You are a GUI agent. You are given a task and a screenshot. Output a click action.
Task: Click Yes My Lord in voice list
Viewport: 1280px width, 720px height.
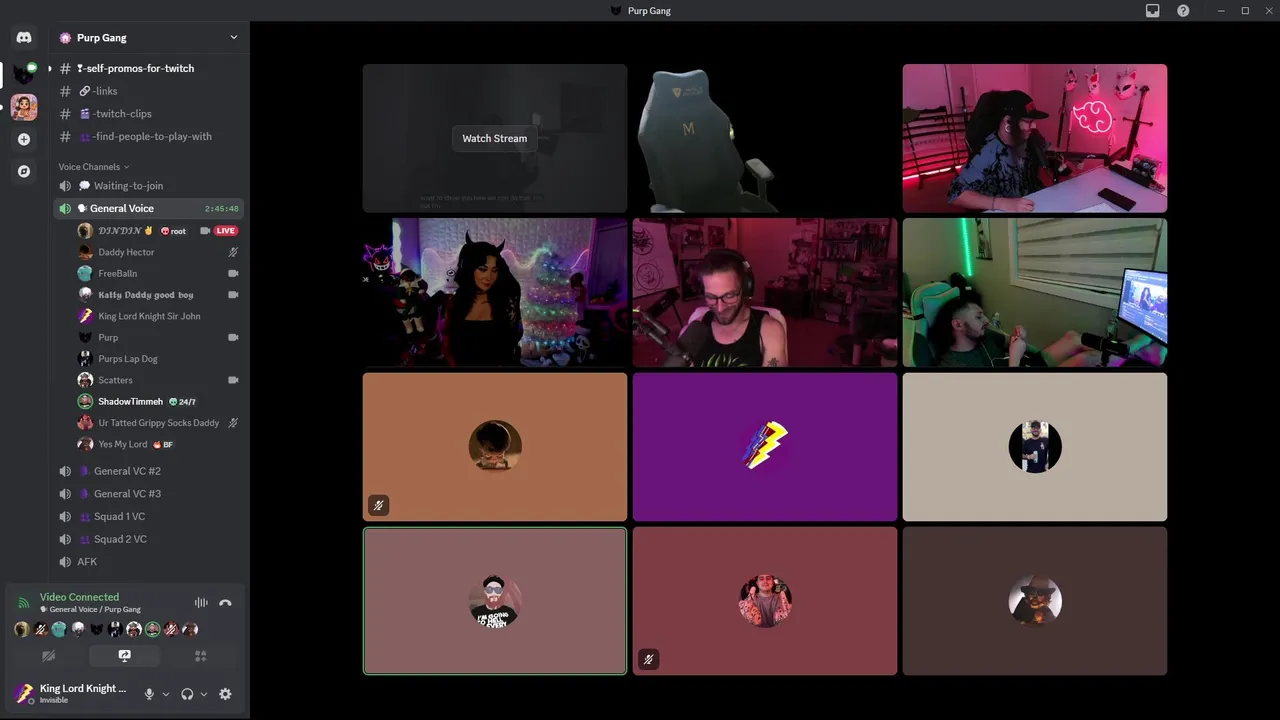coord(157,444)
